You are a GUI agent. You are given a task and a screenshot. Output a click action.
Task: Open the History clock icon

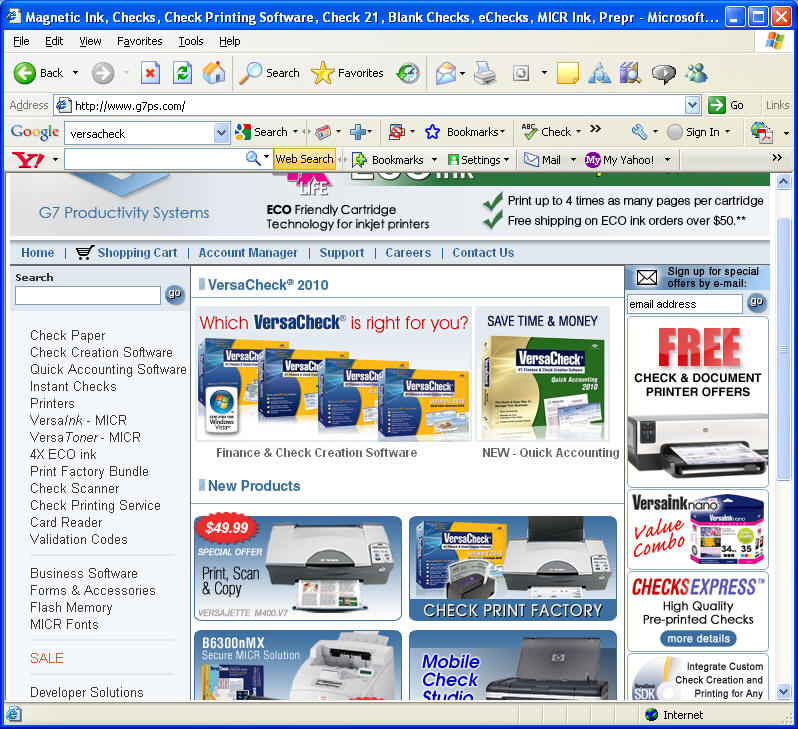pos(408,73)
